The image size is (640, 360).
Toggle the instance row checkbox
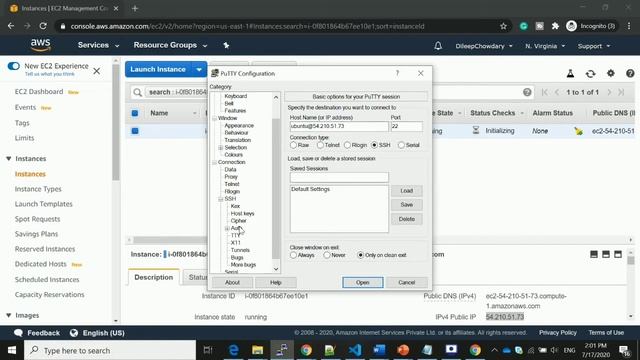click(135, 131)
